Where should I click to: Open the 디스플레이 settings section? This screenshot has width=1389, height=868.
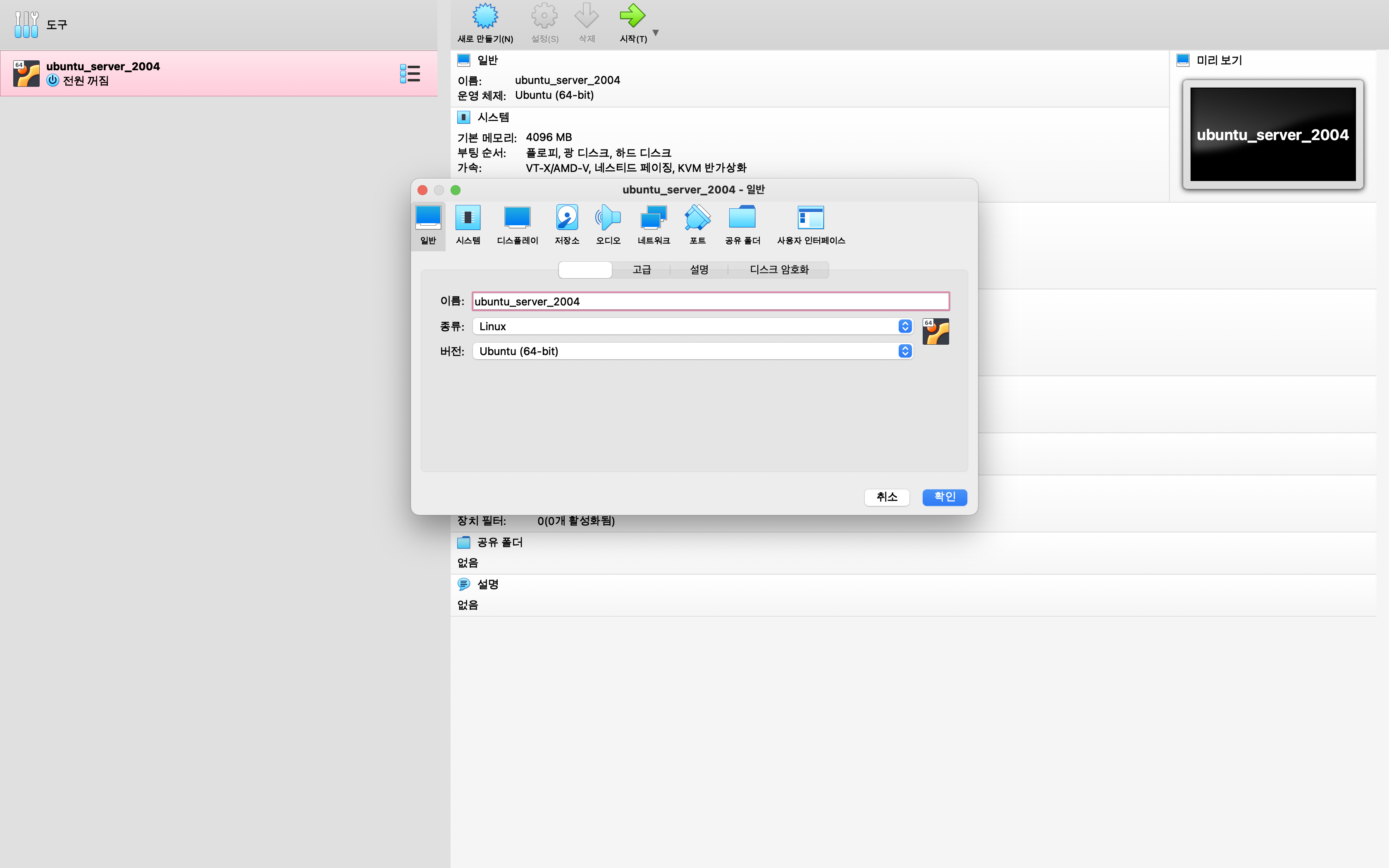(517, 225)
